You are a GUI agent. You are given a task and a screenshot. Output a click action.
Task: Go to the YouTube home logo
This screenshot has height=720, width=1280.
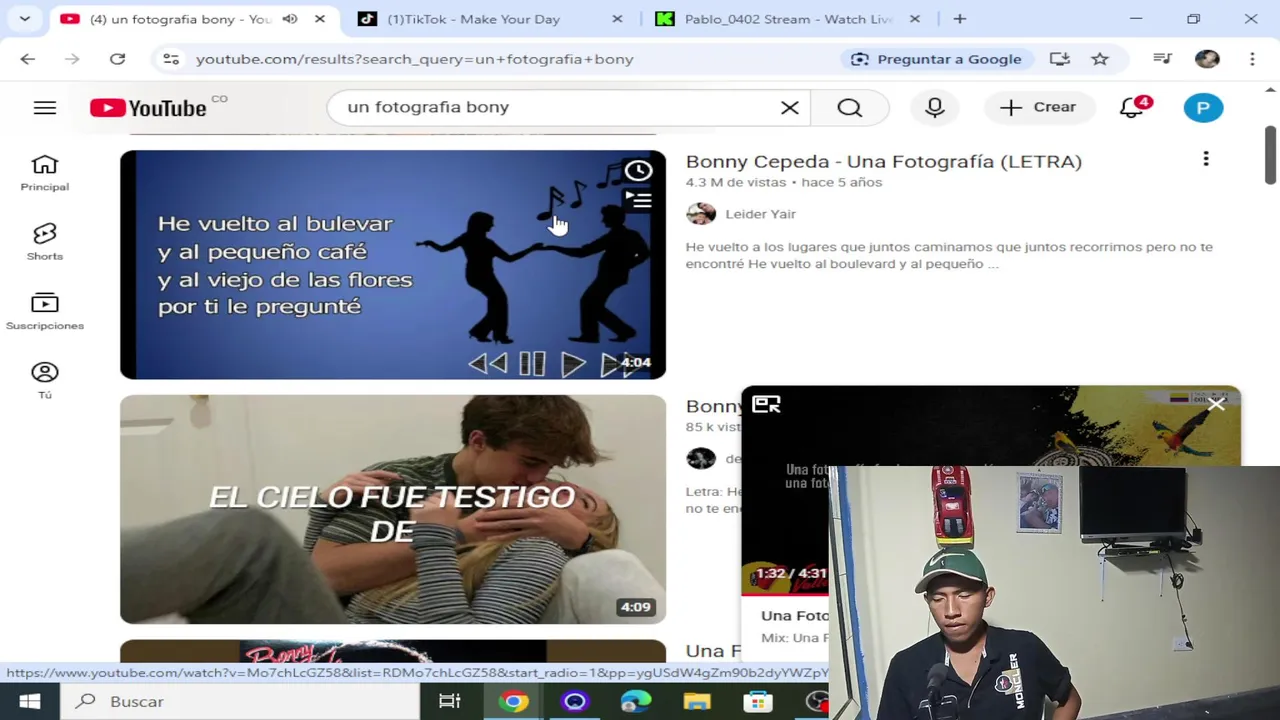click(x=148, y=107)
